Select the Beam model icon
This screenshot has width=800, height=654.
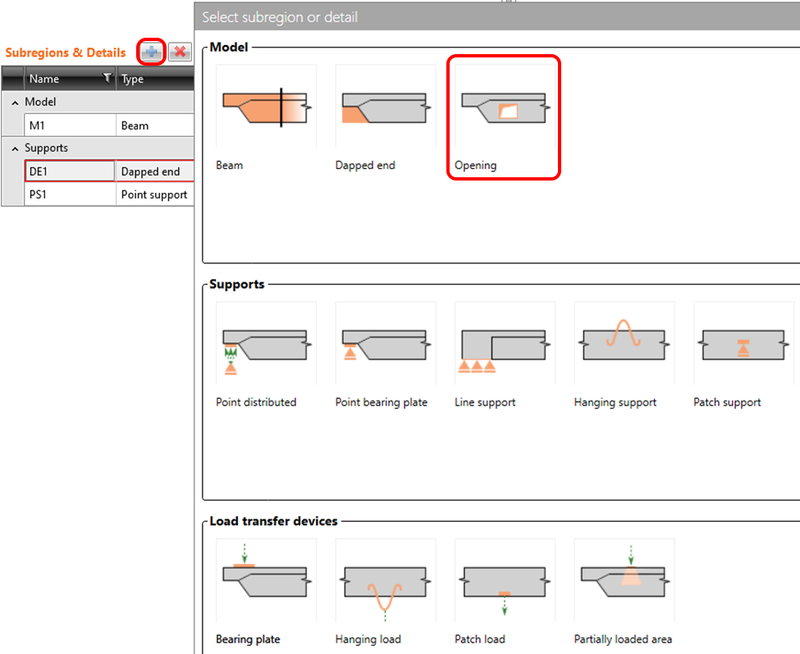265,107
